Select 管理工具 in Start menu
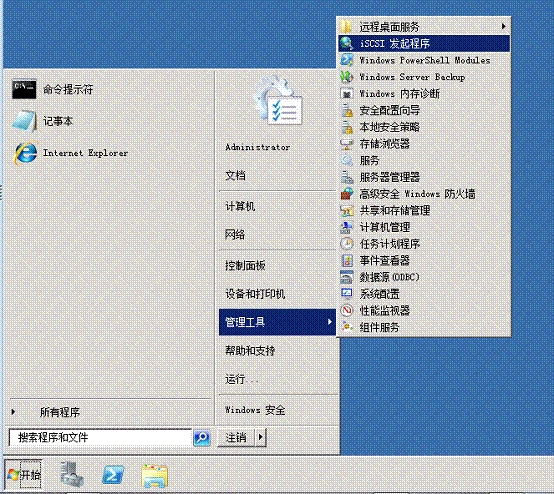Screen dimensions: 554x494 (277, 322)
